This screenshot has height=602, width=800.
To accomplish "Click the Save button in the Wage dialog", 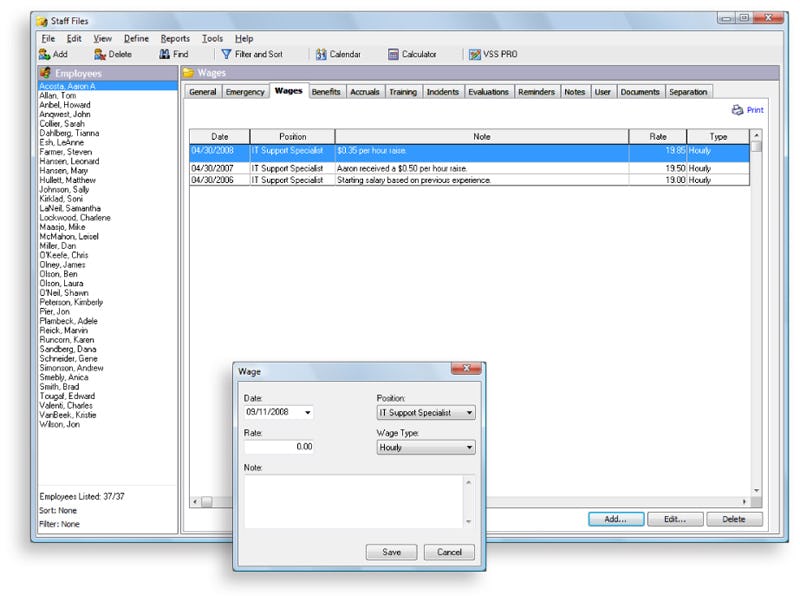I will [x=391, y=551].
